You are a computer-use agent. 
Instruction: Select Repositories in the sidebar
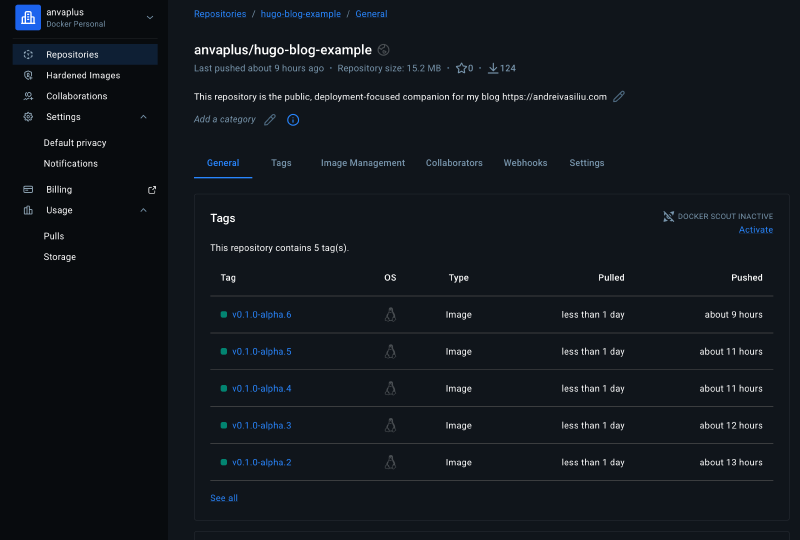(85, 55)
